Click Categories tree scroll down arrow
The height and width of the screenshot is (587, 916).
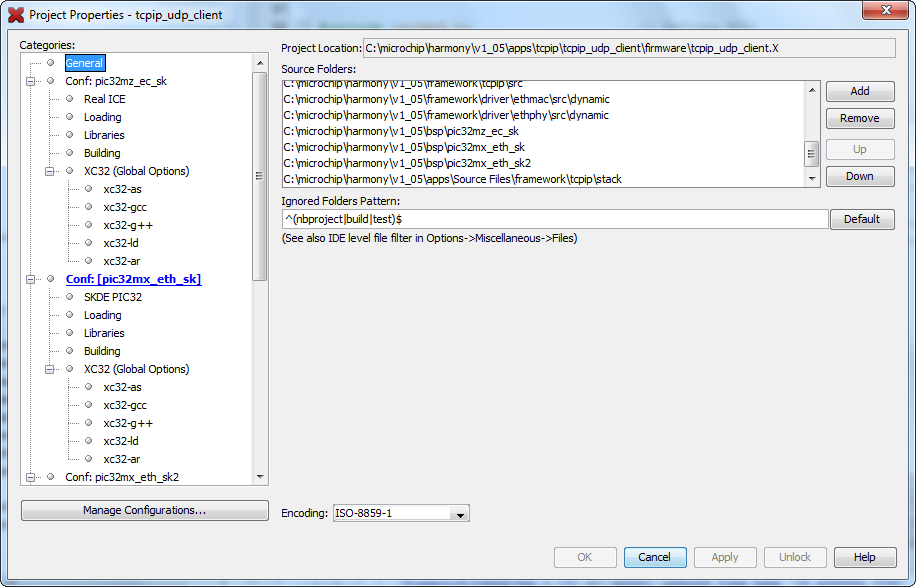(x=260, y=477)
